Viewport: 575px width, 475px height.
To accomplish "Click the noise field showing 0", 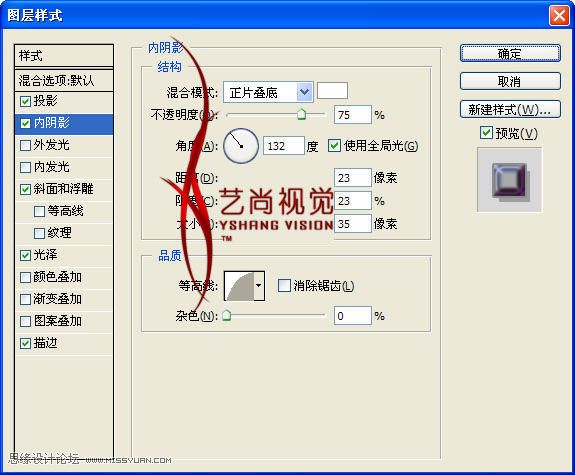I will 353,316.
